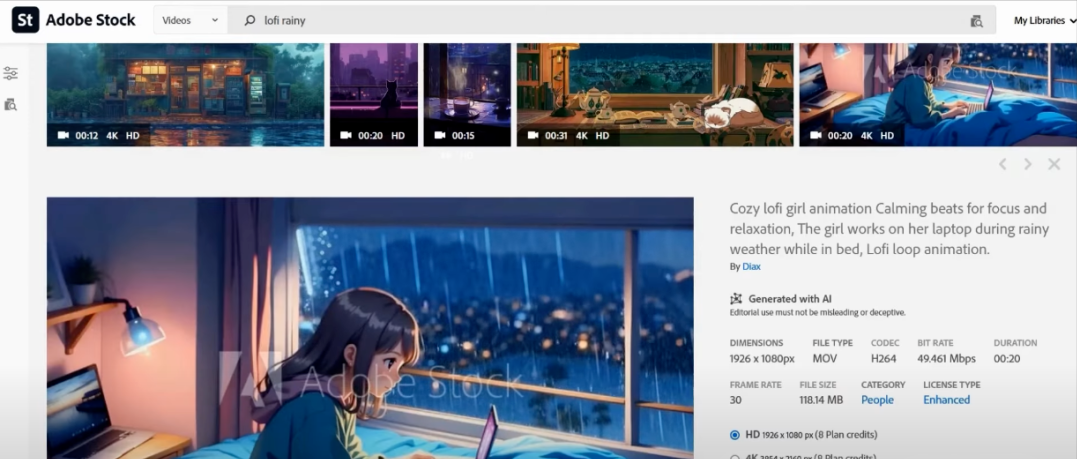The height and width of the screenshot is (459, 1077).
Task: Open visual search camera icon in search bar
Action: click(x=977, y=21)
